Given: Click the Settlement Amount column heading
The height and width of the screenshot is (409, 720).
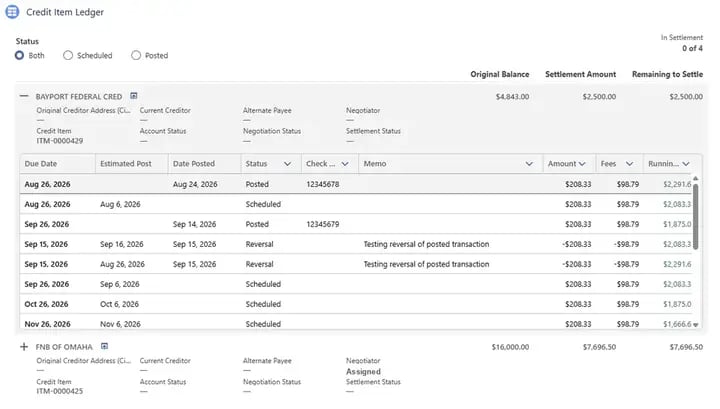Looking at the screenshot, I should [x=580, y=74].
